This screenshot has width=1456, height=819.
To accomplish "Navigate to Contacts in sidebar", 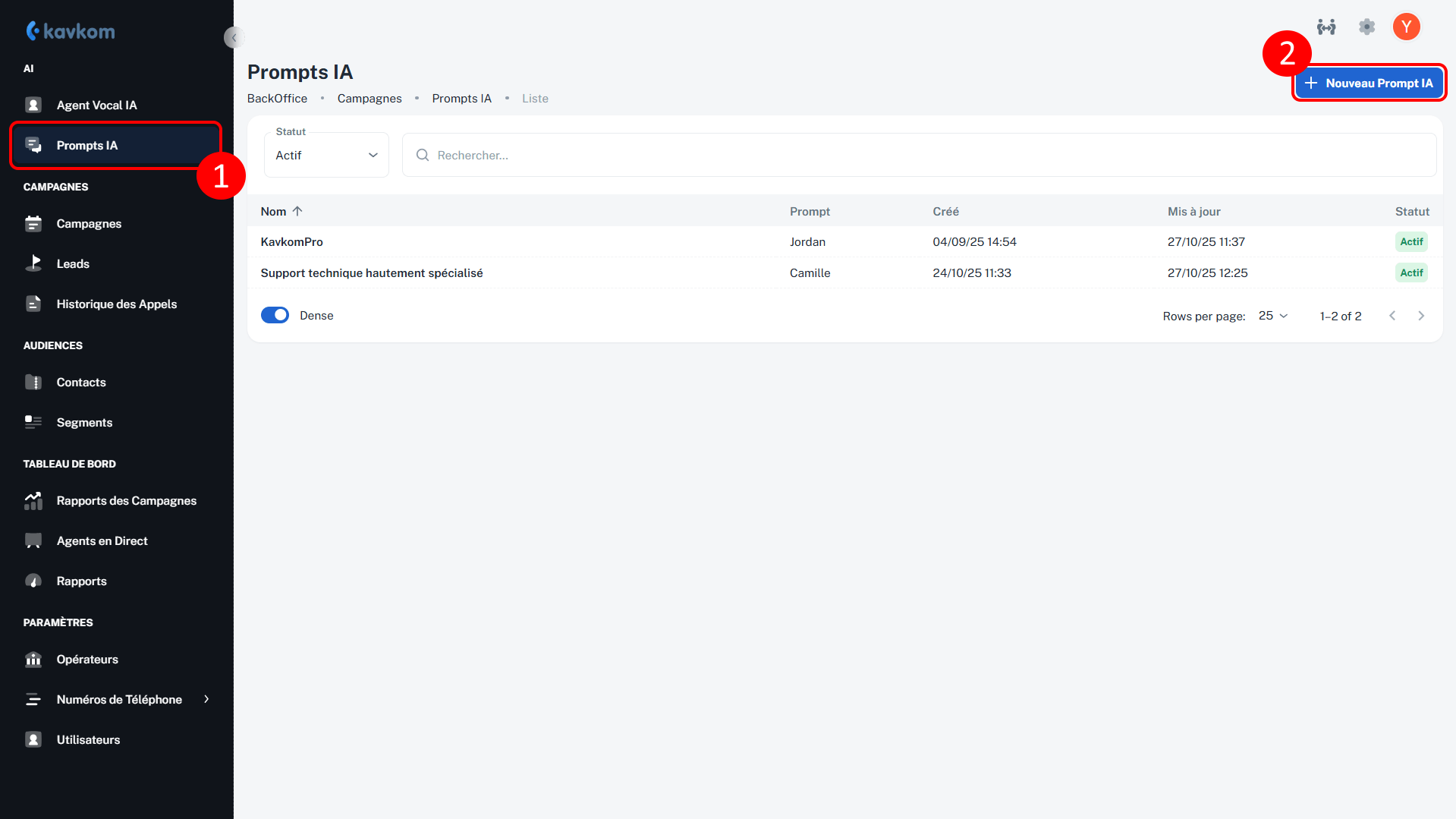I will 81,383.
